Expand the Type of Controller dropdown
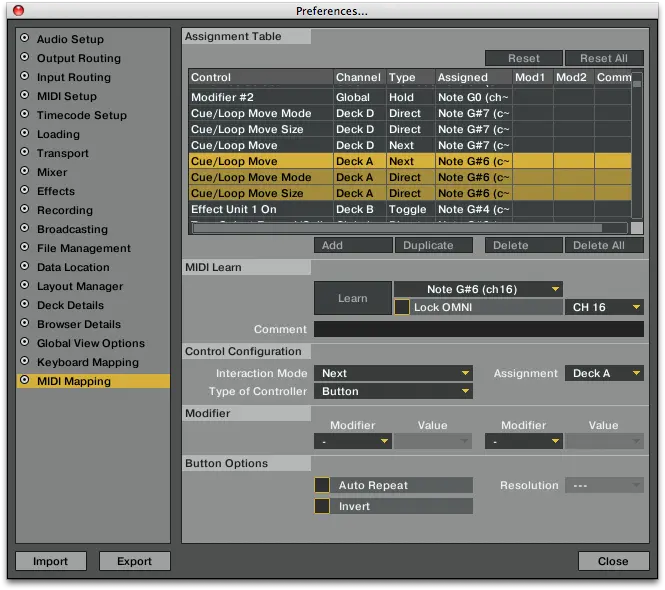This screenshot has height=590, width=665. [x=394, y=391]
